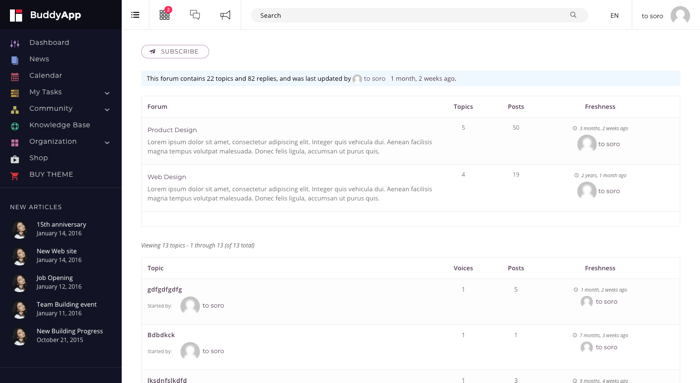Open the Product Design forum link
Screen dimensions: 700x383
[x=172, y=130]
